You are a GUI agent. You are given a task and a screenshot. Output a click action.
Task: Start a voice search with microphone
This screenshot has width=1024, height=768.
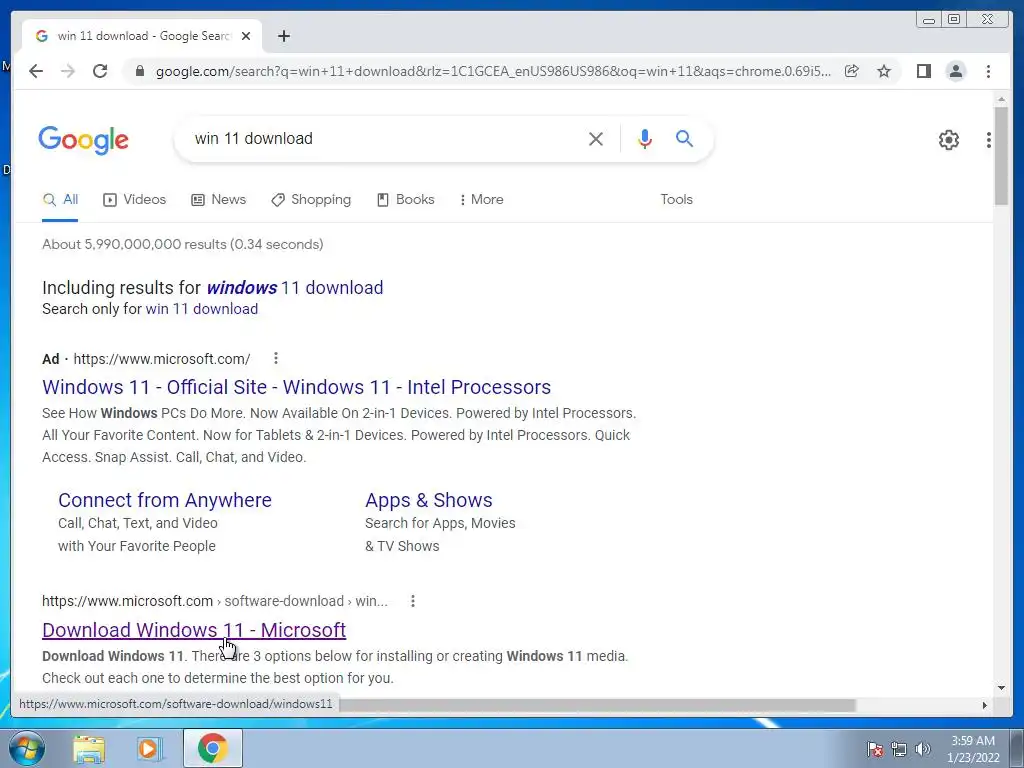pos(645,138)
